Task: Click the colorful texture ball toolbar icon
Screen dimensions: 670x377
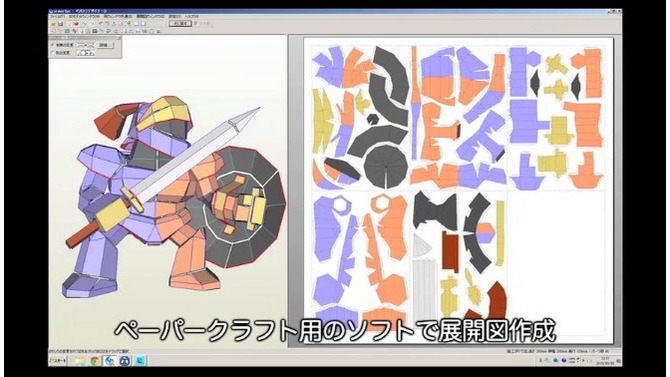Action: coord(76,24)
